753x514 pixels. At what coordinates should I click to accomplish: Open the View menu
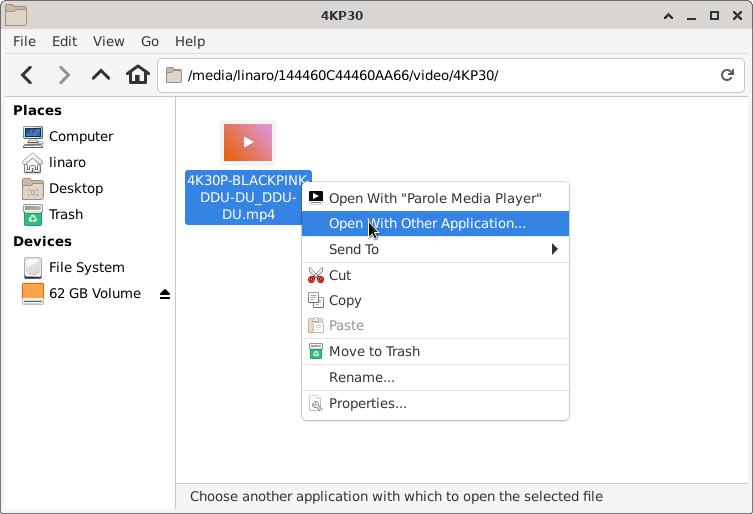point(109,41)
